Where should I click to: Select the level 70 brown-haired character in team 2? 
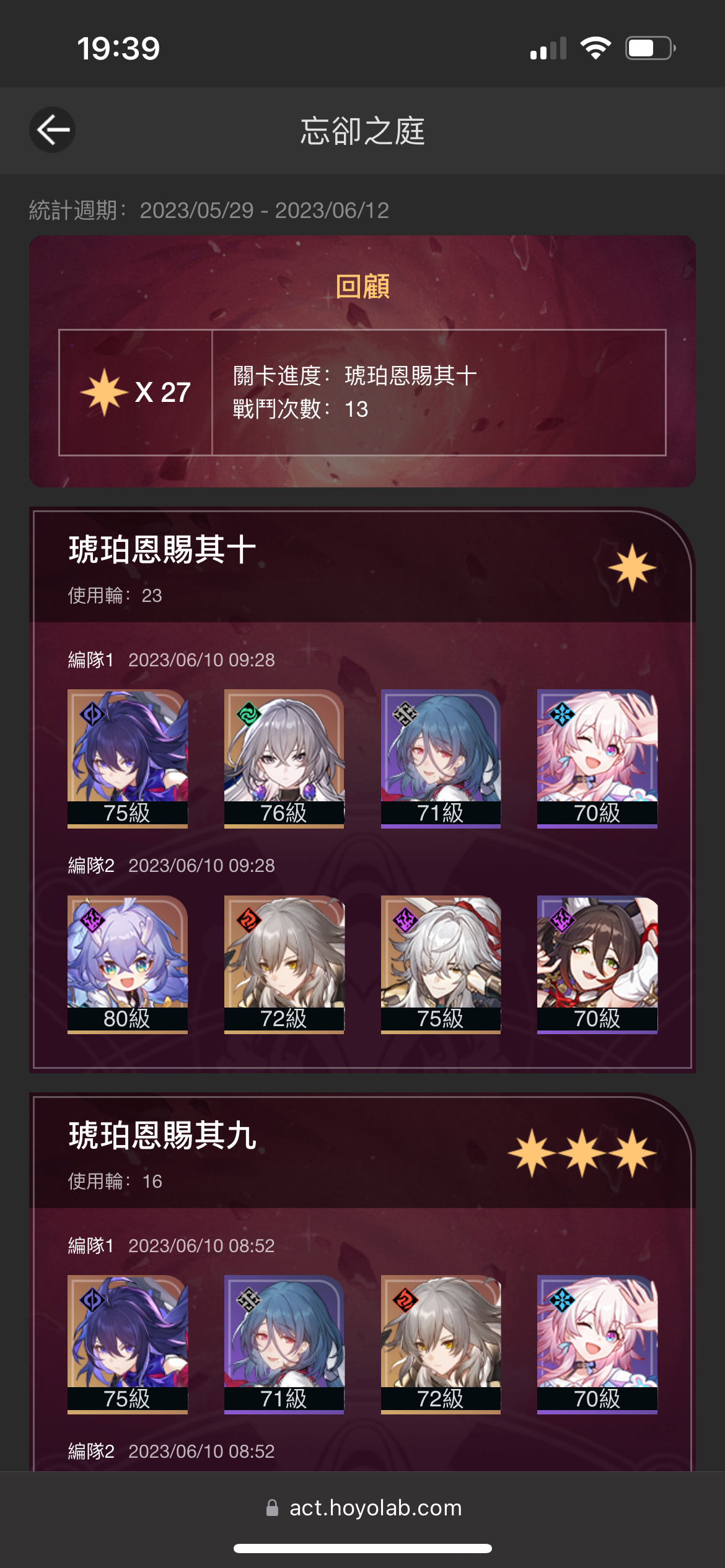[x=597, y=965]
